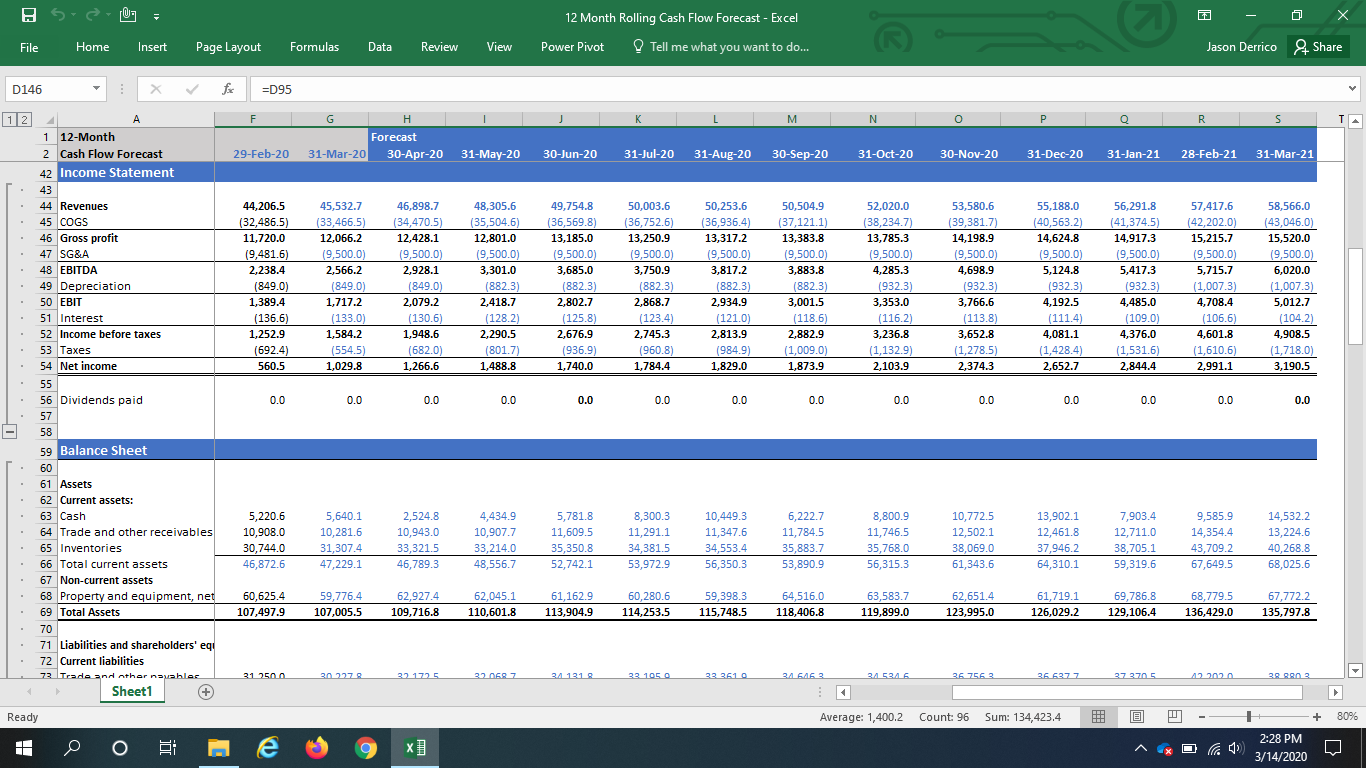This screenshot has height=768, width=1366.
Task: Open Firefox from the taskbar
Action: tap(317, 748)
